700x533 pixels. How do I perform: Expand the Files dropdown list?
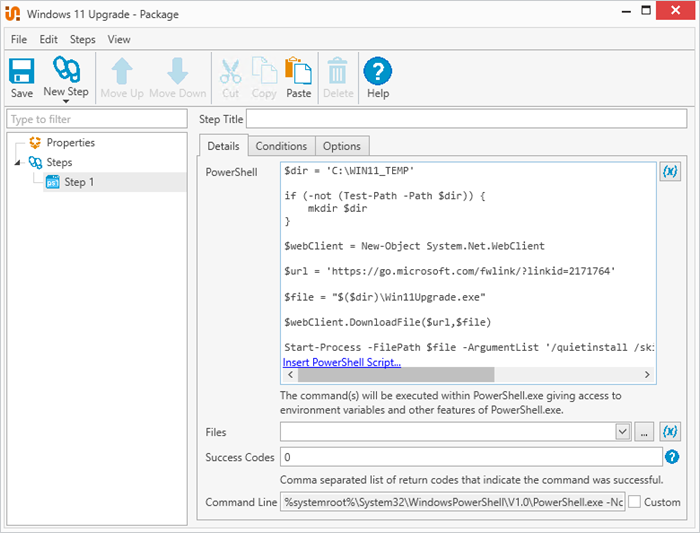tap(622, 432)
